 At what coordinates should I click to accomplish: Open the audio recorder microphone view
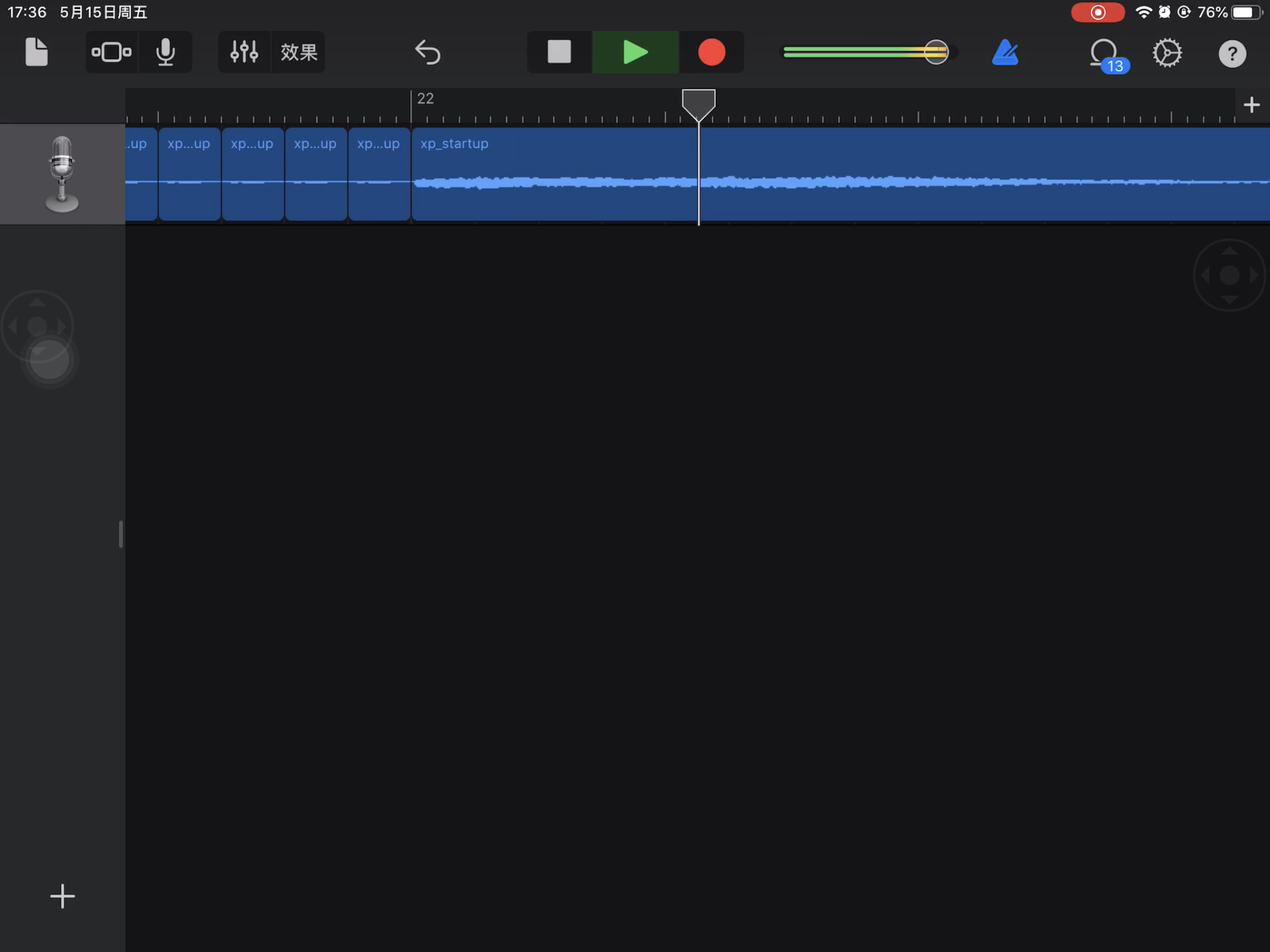(165, 52)
